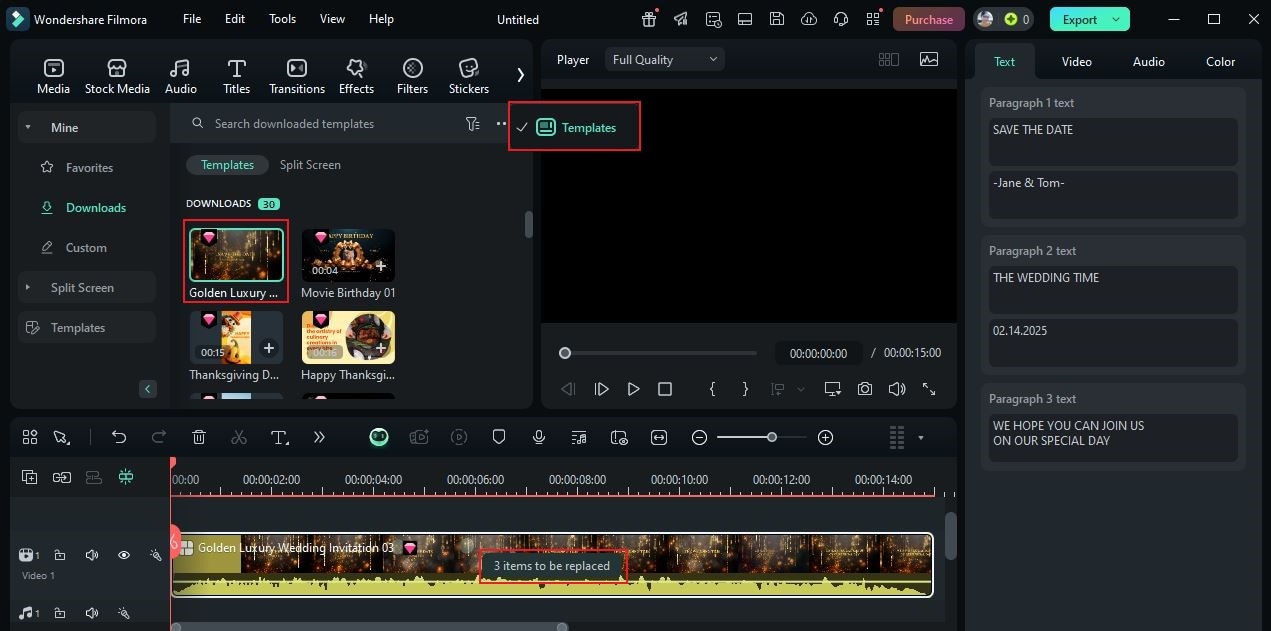Select the Split Screen filter pill
The height and width of the screenshot is (631, 1271).
[310, 165]
